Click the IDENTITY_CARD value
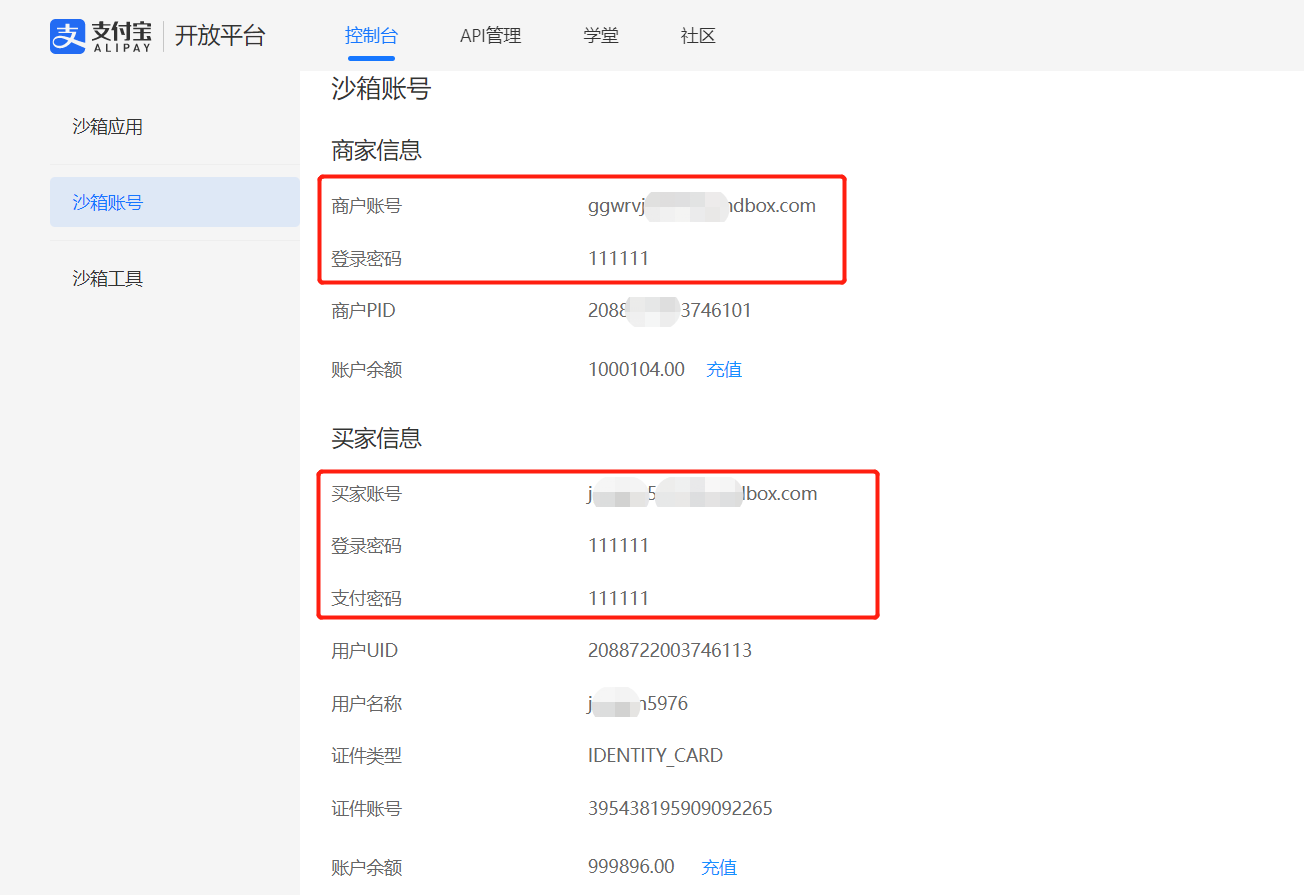Viewport: 1304px width, 895px height. pos(655,756)
